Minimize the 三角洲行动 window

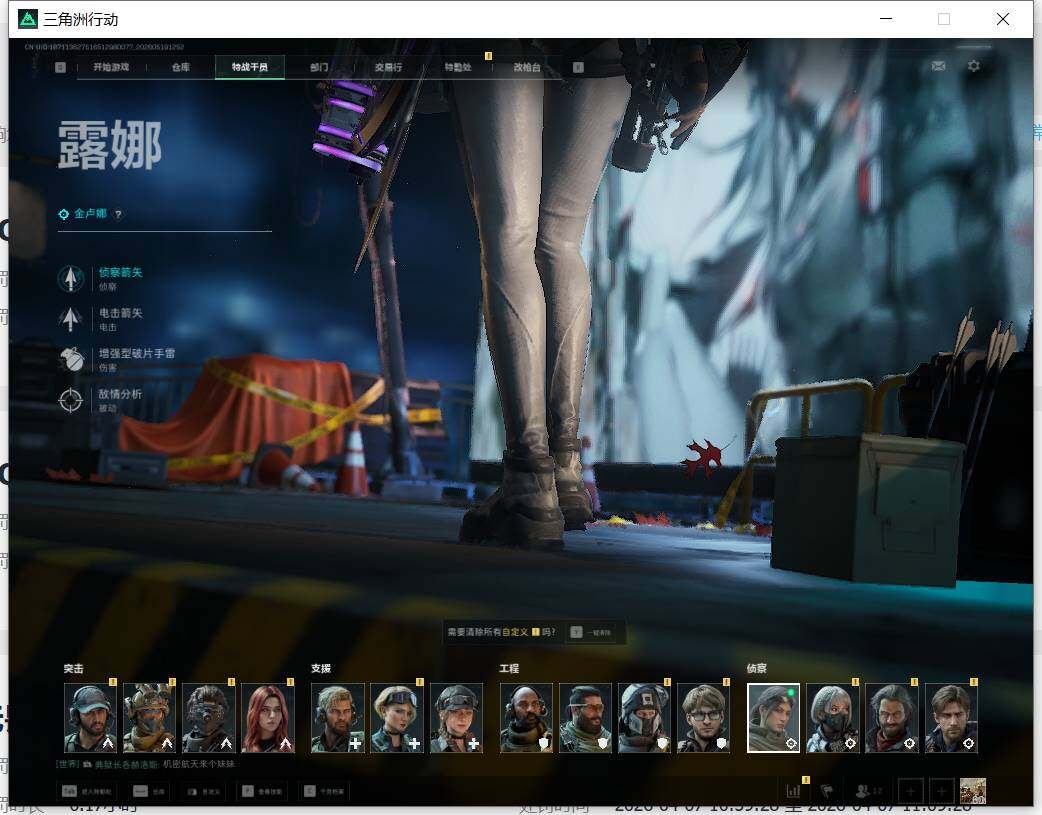pyautogui.click(x=886, y=19)
